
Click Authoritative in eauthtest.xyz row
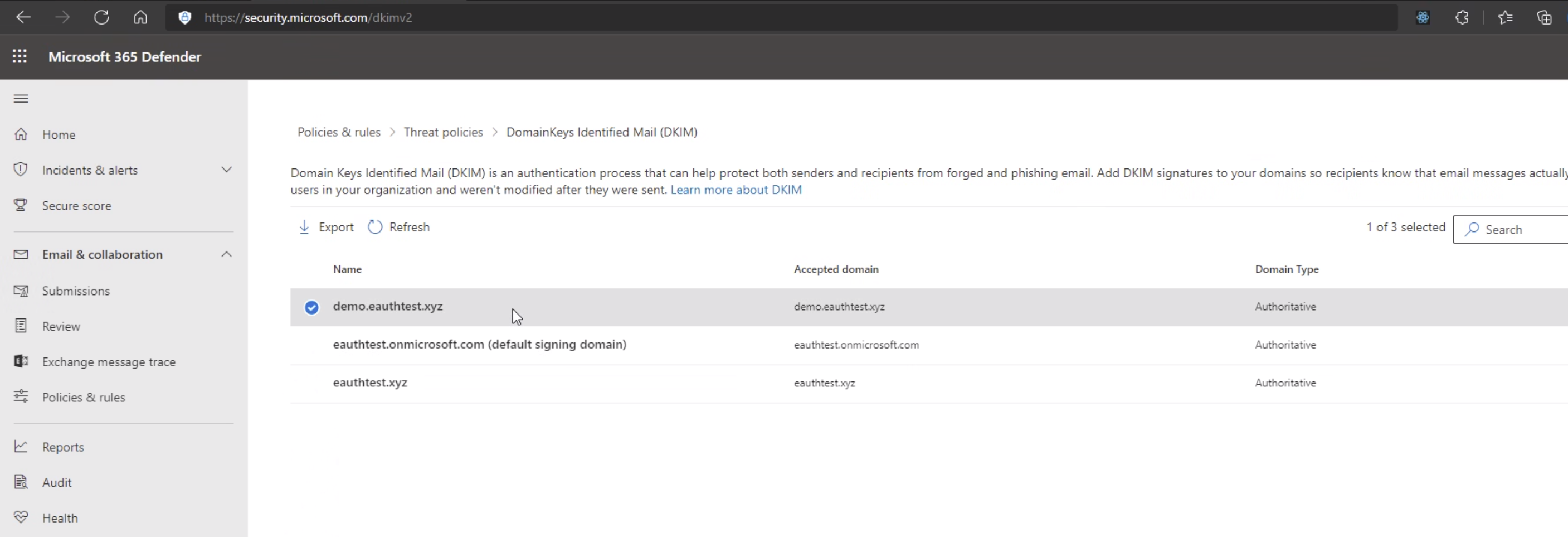coord(1285,383)
